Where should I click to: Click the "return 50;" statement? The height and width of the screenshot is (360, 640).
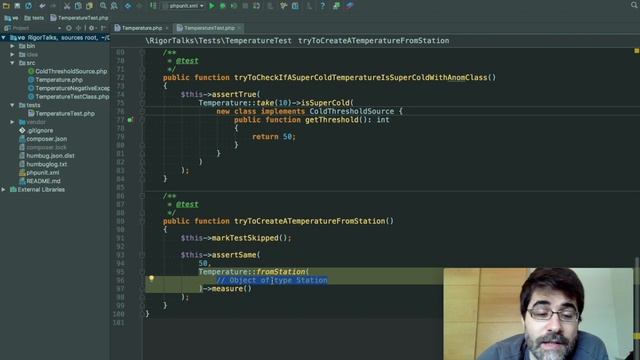[273, 137]
